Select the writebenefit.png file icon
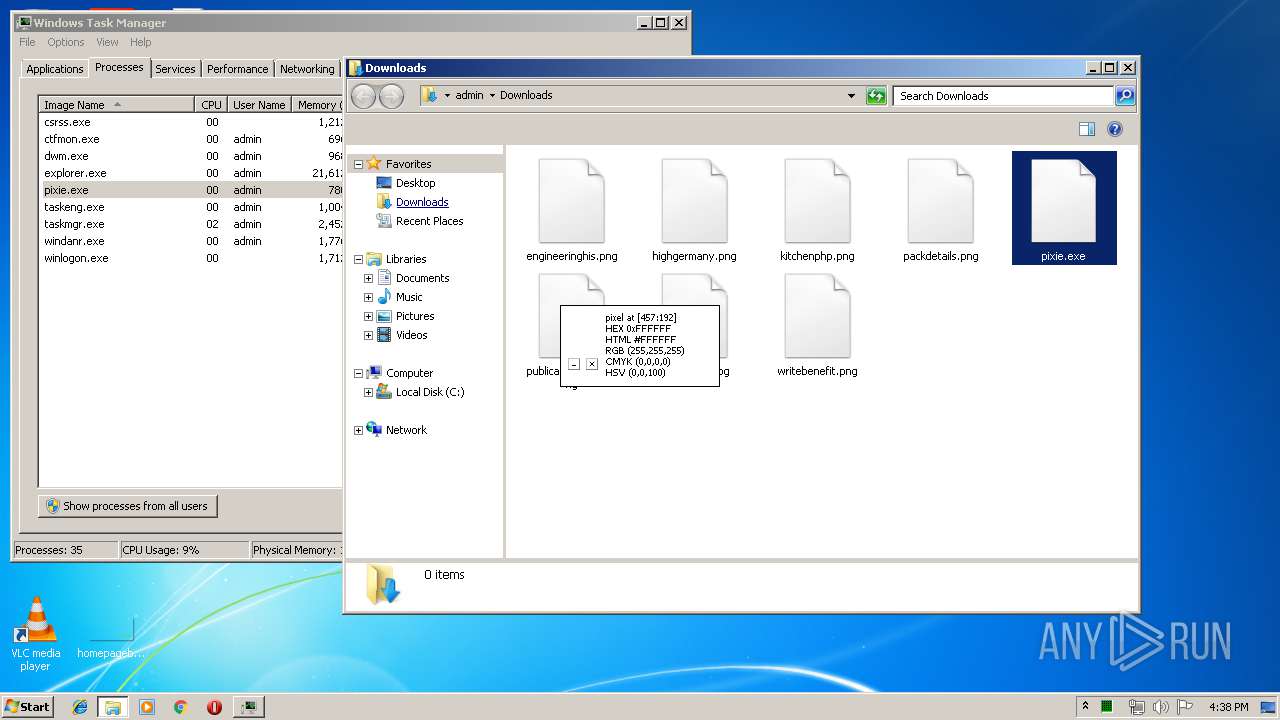1280x720 pixels. pos(817,316)
